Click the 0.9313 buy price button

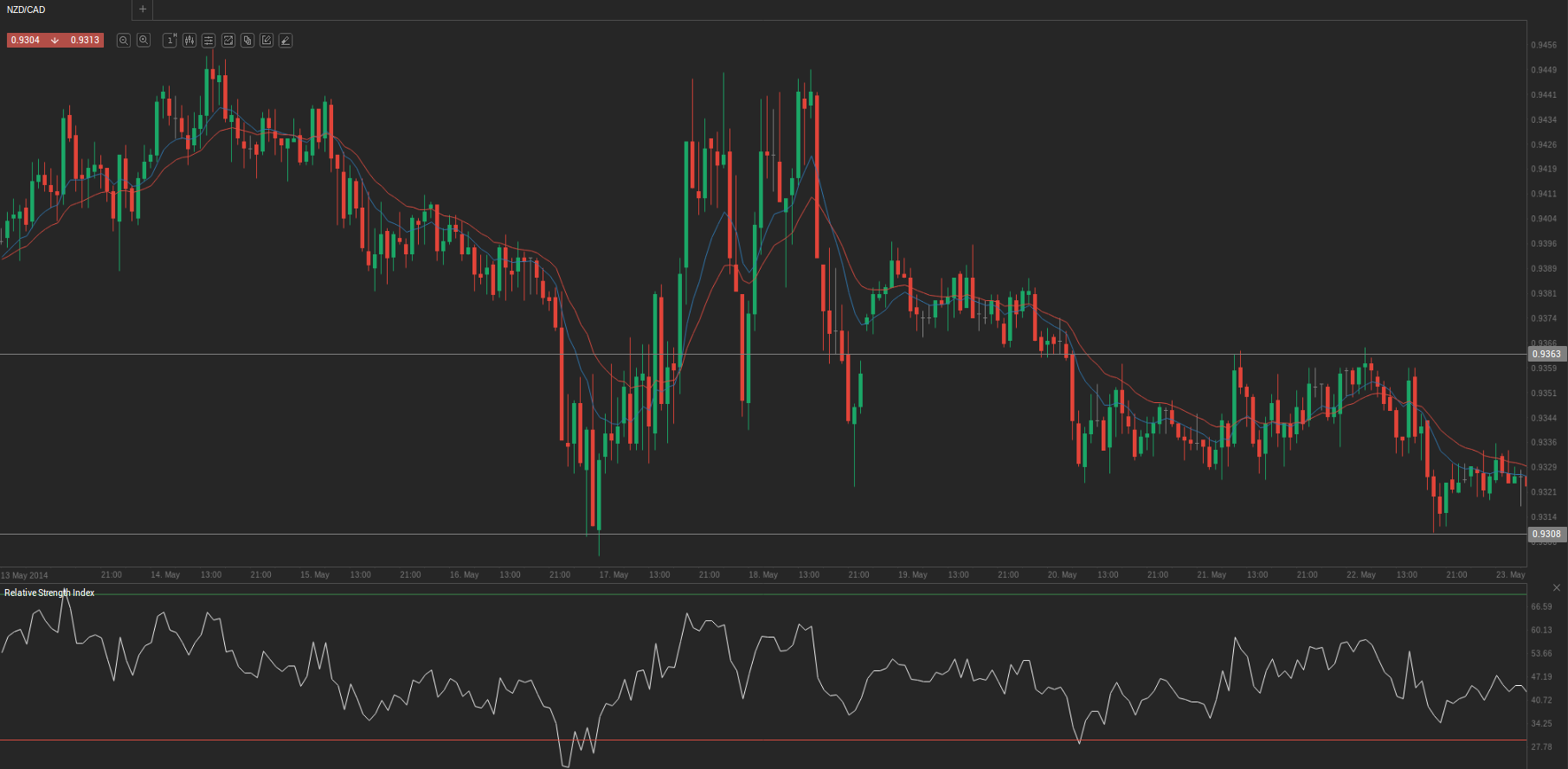click(x=85, y=41)
